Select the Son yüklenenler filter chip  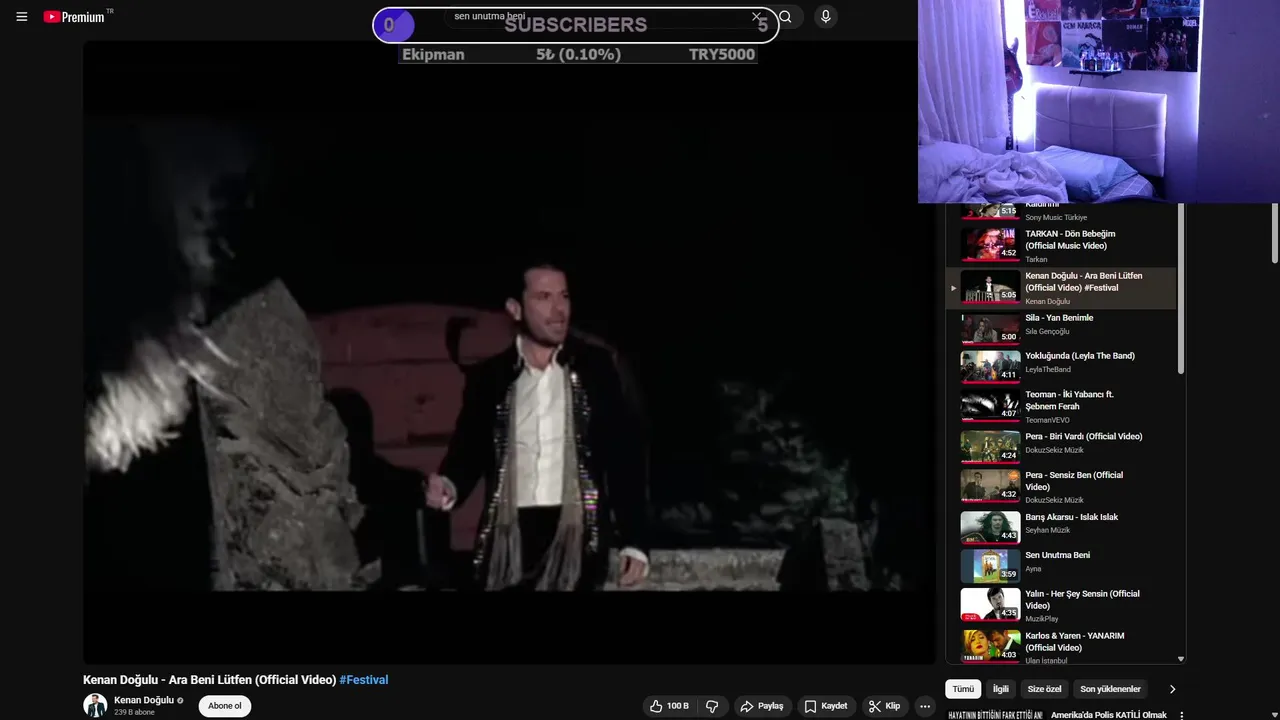click(1110, 689)
